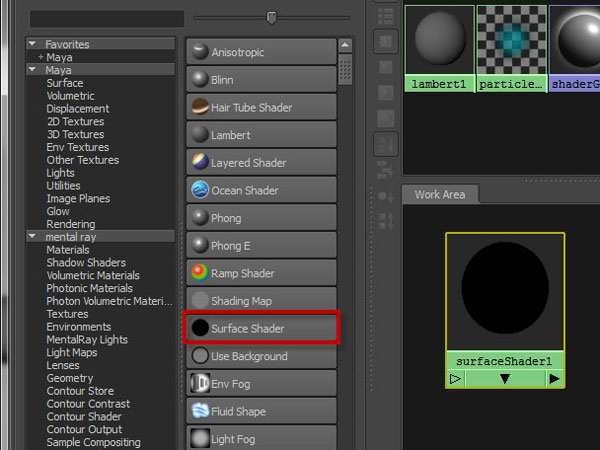Viewport: 600px width, 450px height.
Task: Select the 2D Textures category
Action: [x=75, y=121]
